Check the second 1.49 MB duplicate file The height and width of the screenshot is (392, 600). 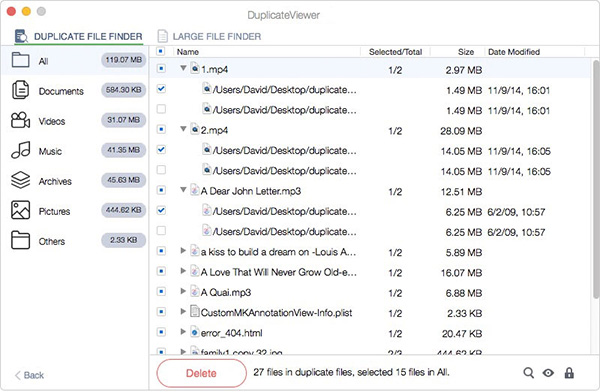(x=161, y=109)
